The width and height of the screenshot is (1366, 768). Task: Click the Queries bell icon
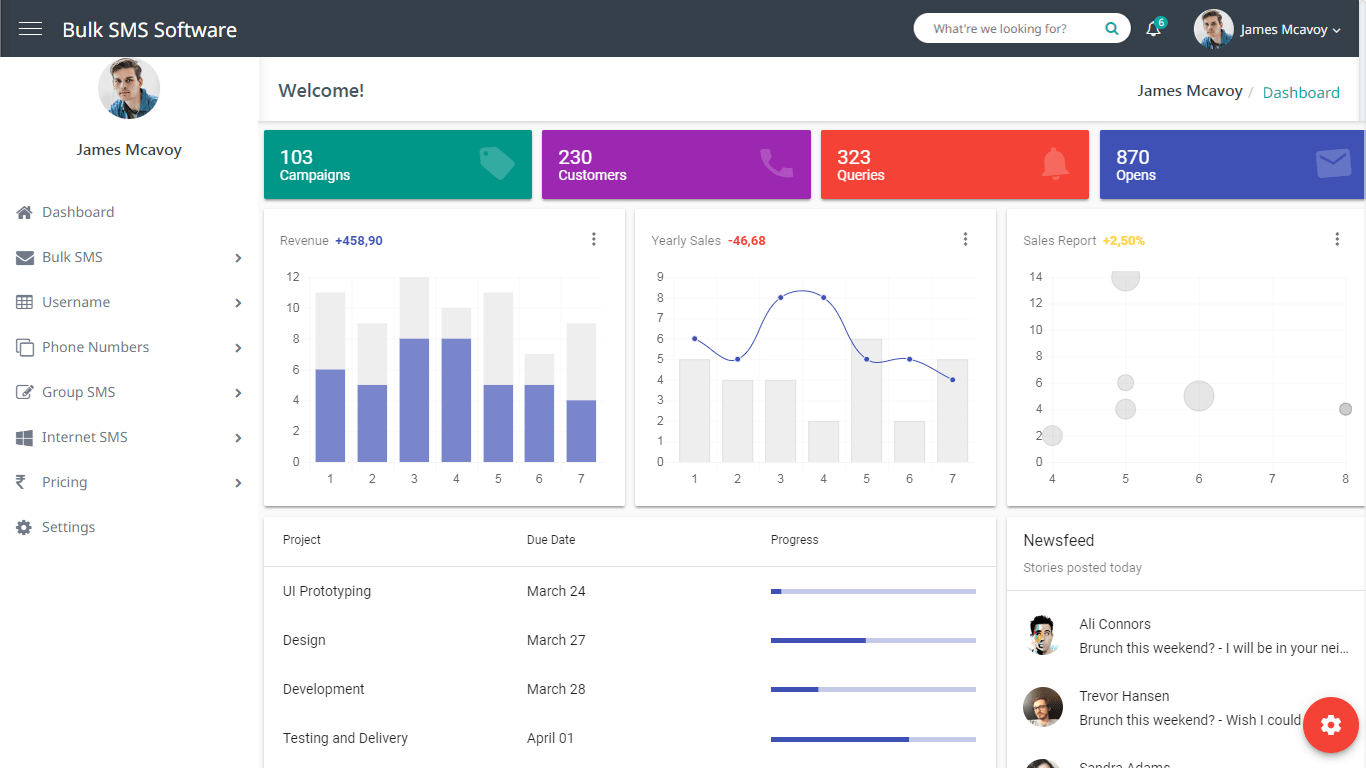1054,163
